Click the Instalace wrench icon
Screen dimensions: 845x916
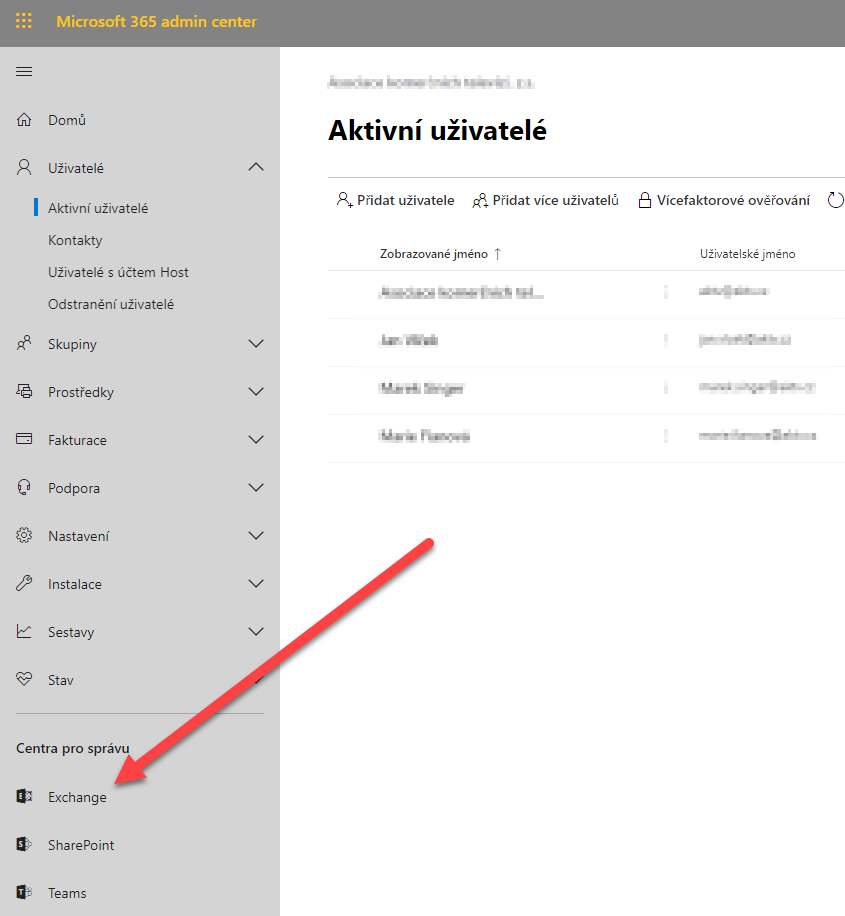(x=24, y=583)
